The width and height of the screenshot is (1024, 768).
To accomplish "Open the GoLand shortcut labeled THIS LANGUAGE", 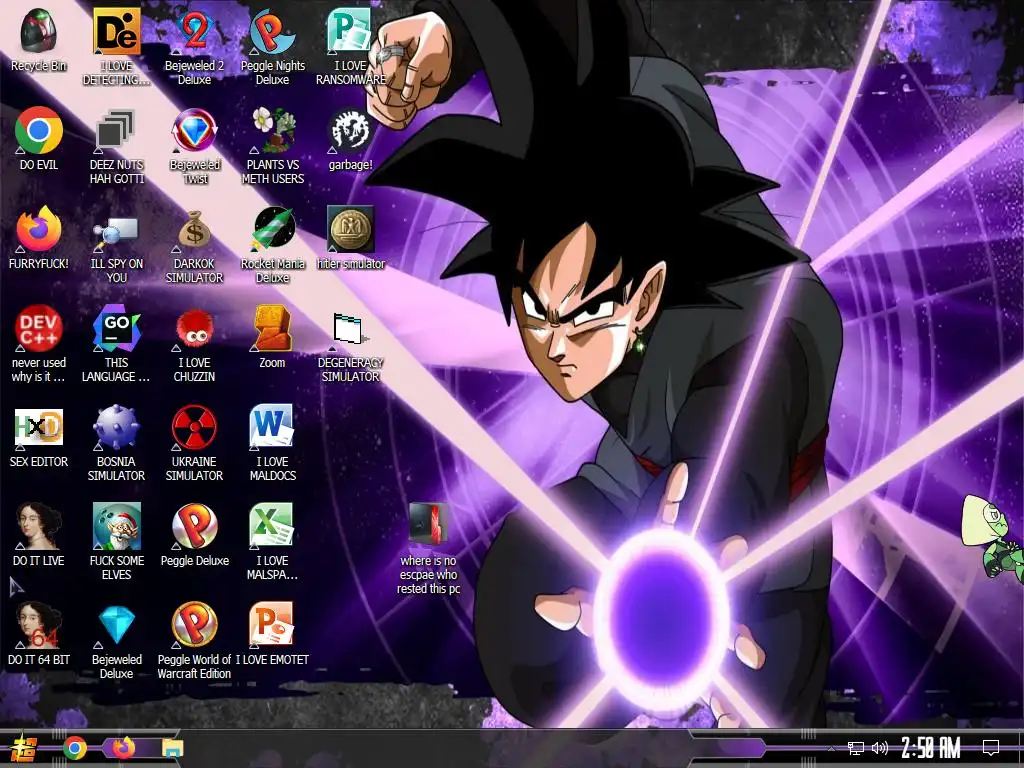I will (116, 328).
